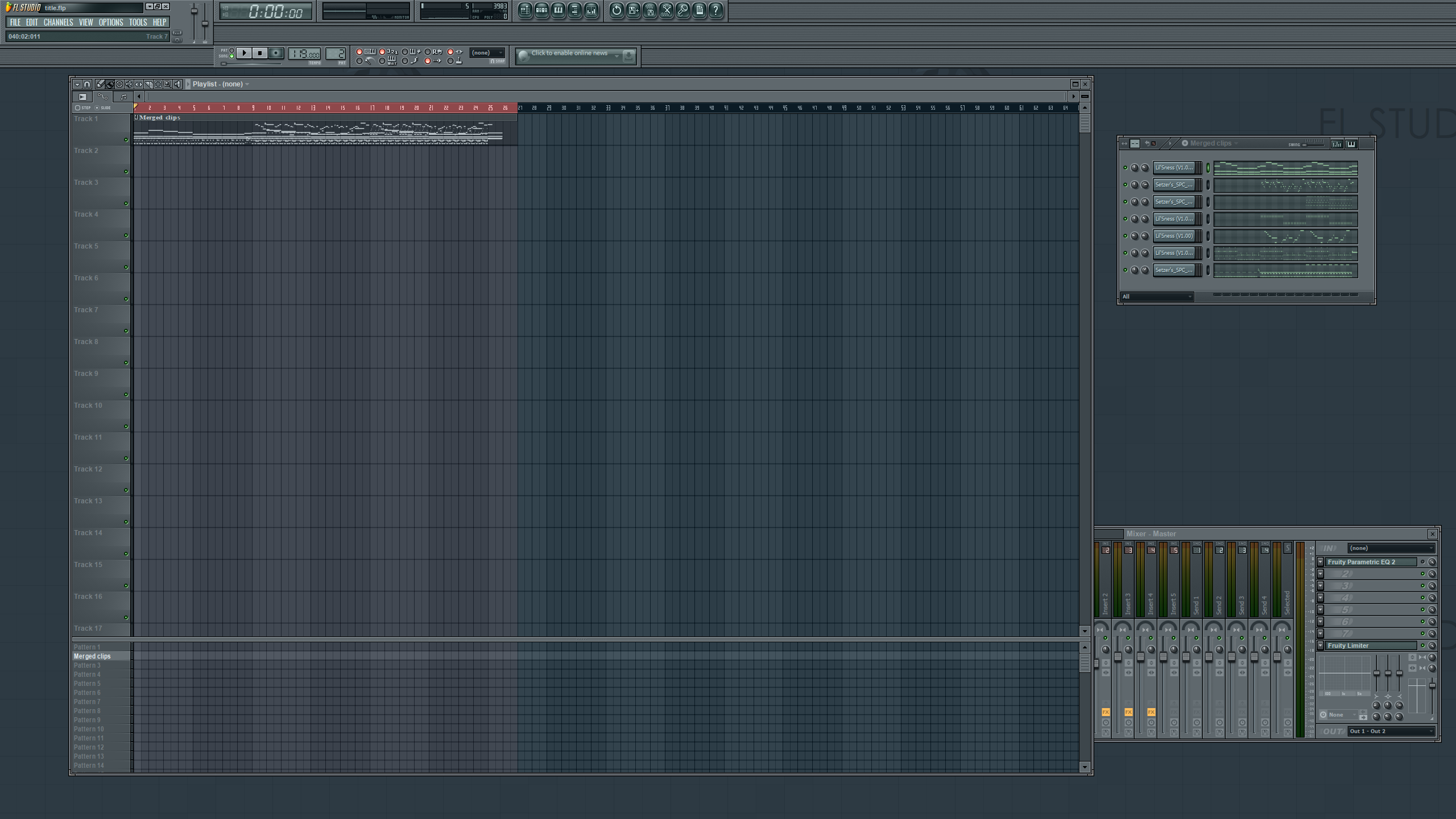1456x819 pixels.
Task: Select the Delete tool in Playlist
Action: [119, 84]
